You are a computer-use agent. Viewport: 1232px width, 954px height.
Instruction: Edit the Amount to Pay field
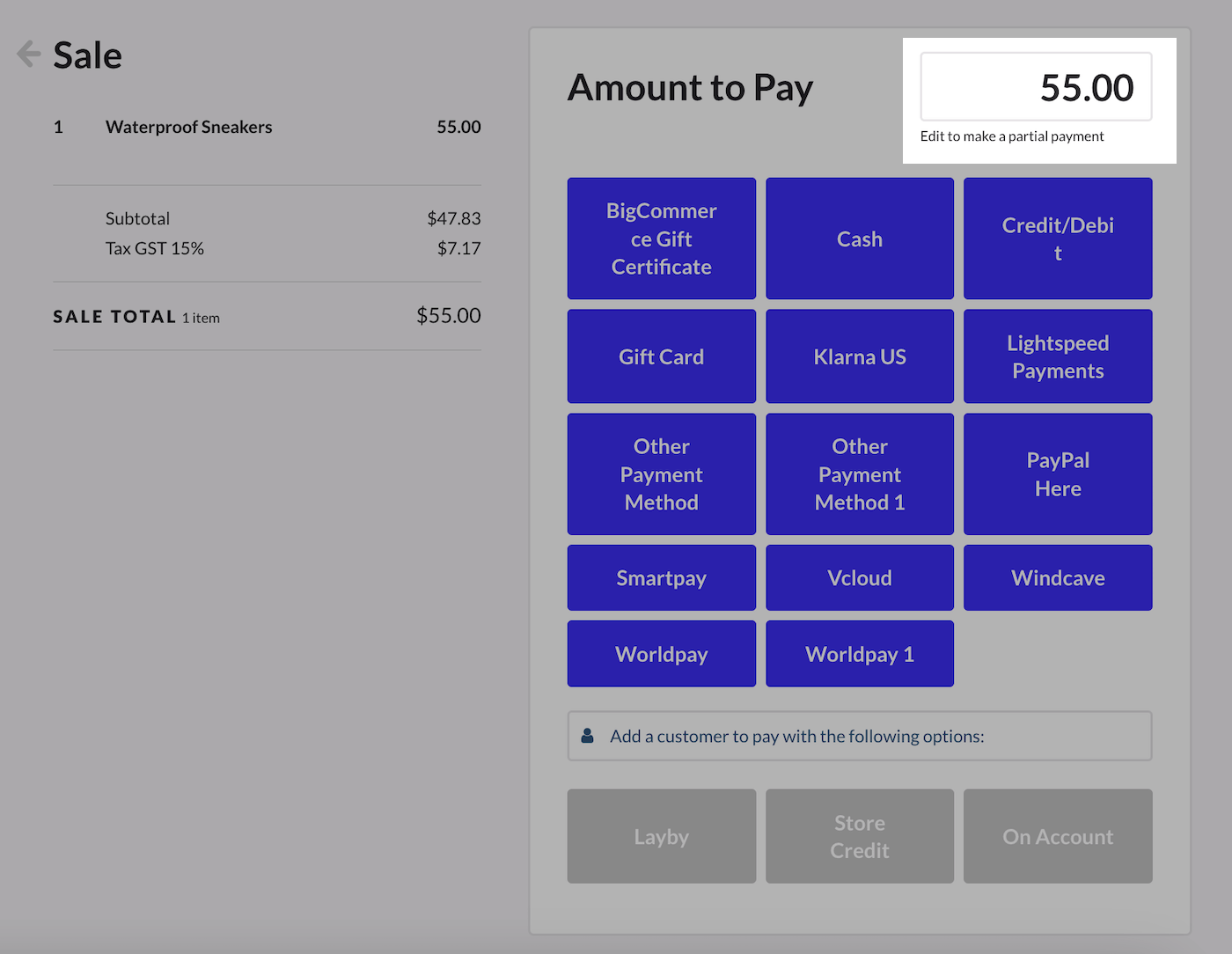[x=1036, y=86]
